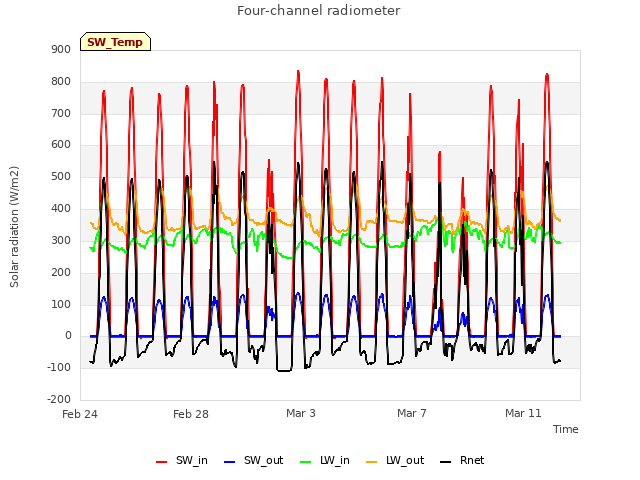Click the orange LW_out legend color marker
This screenshot has height=480, width=640.
tap(372, 462)
